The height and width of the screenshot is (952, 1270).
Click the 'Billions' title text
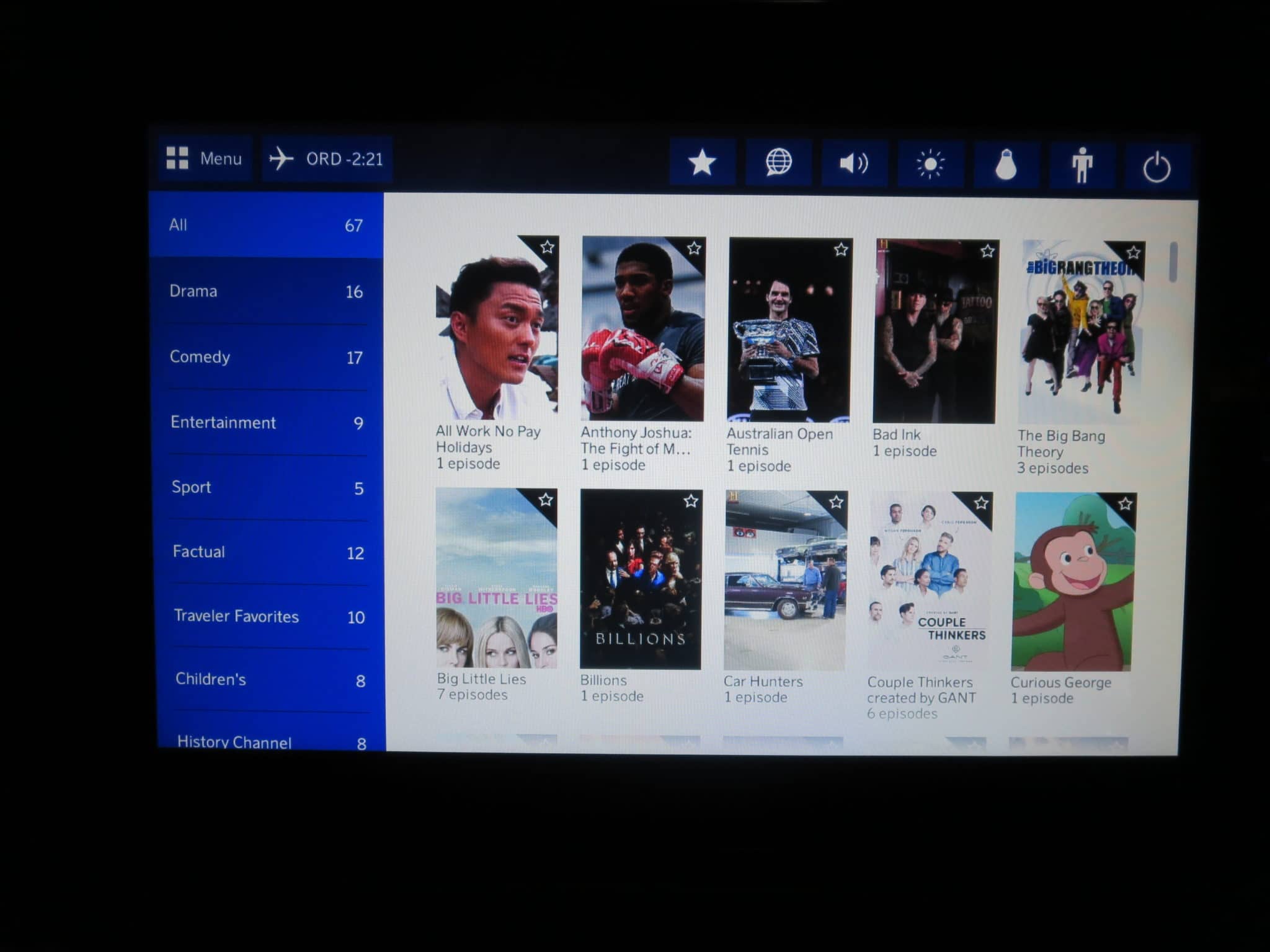pos(603,680)
